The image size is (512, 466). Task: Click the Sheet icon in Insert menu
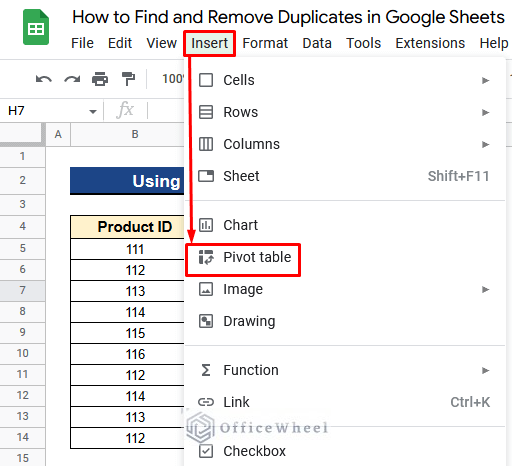pos(206,176)
